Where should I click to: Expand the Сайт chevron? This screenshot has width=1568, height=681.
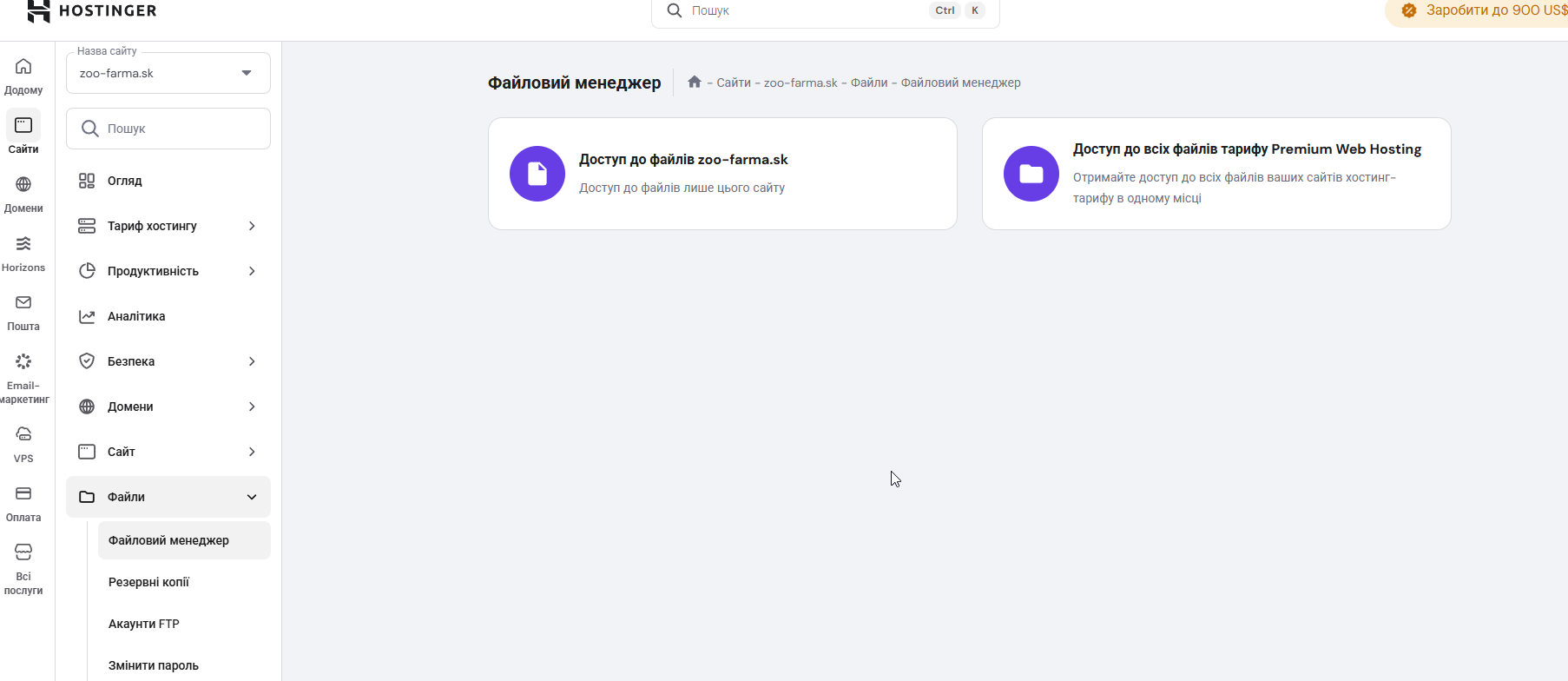(252, 452)
